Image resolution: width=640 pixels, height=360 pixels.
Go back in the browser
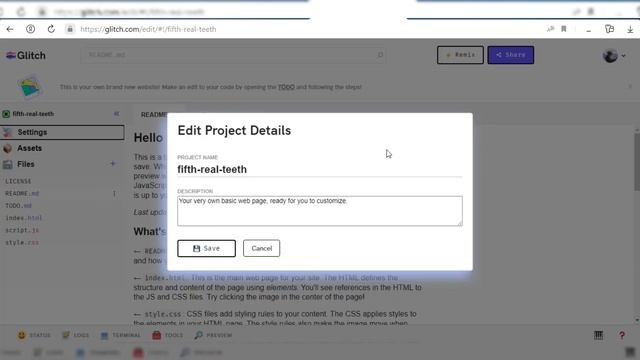coord(10,29)
